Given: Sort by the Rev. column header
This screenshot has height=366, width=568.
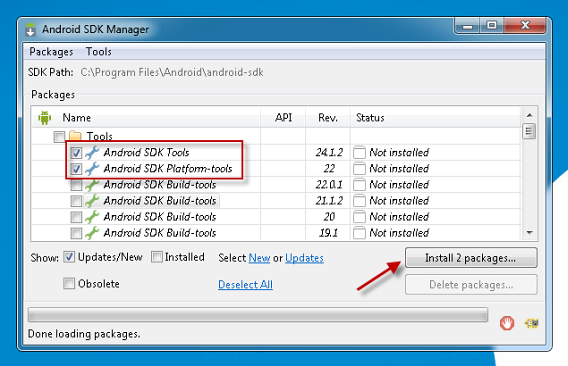Looking at the screenshot, I should coord(328,117).
